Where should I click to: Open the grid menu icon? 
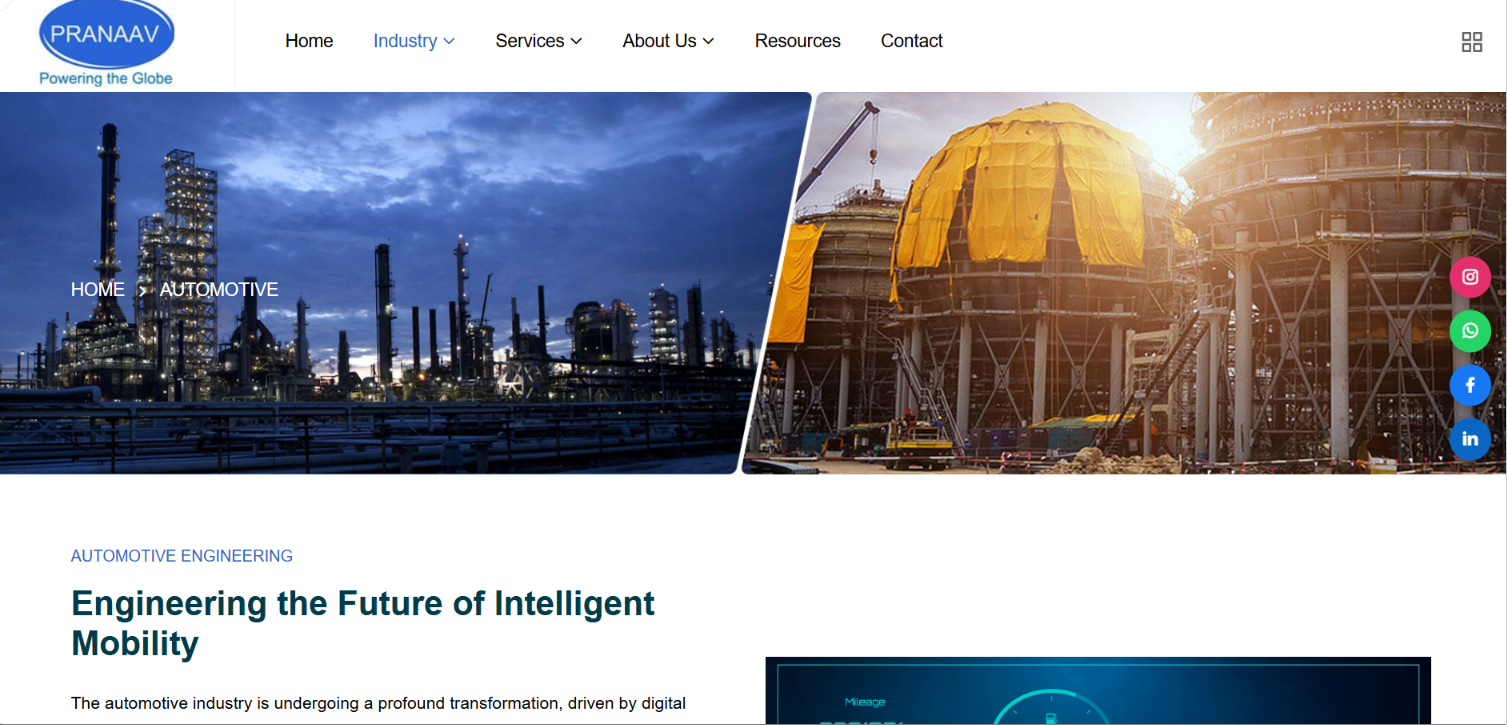tap(1471, 41)
